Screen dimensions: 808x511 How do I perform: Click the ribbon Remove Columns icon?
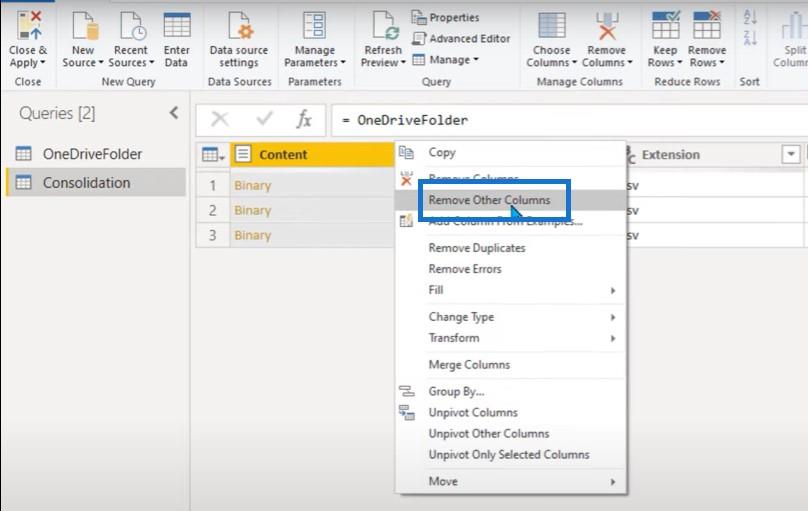[607, 26]
